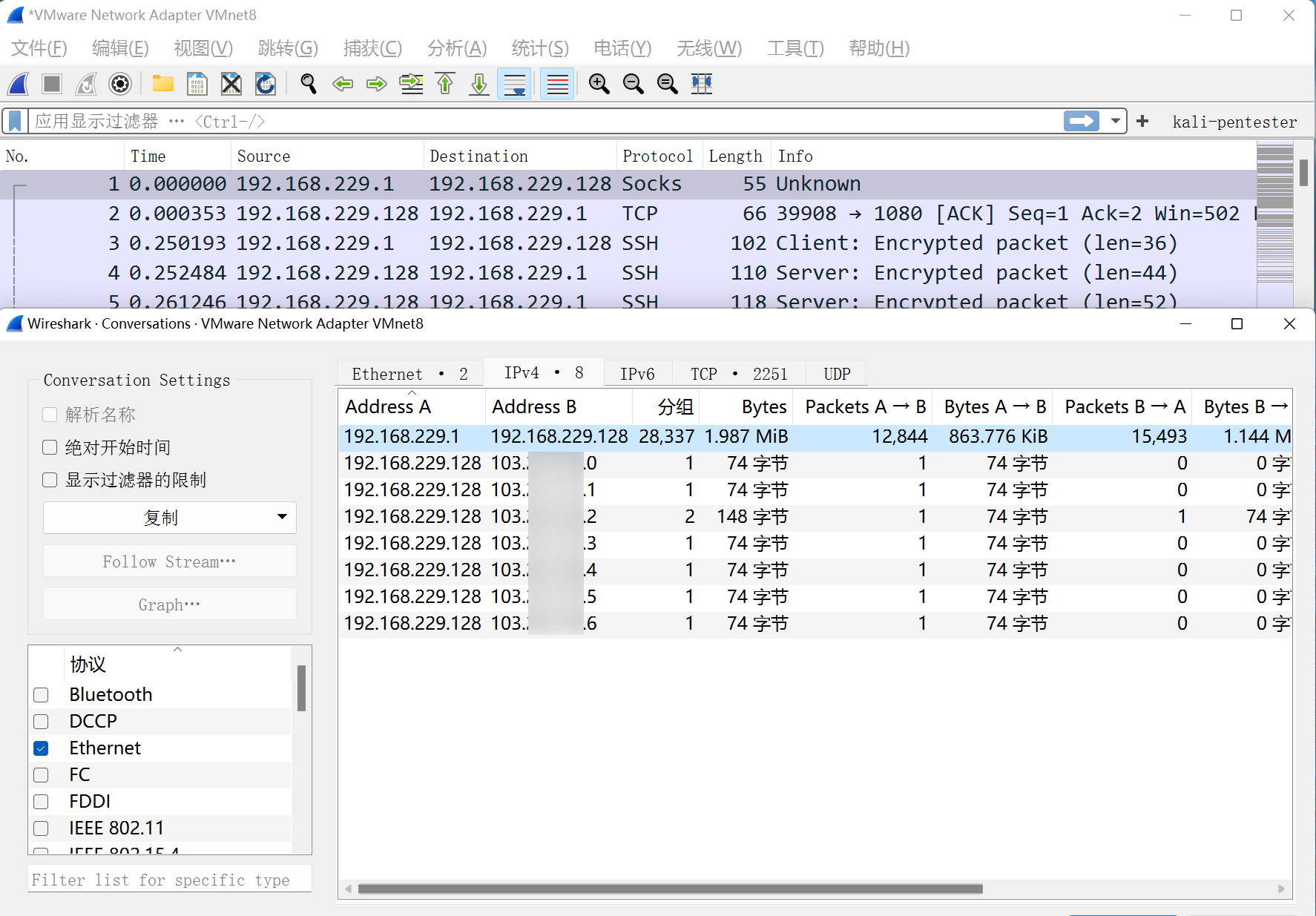The image size is (1316, 916).
Task: Uncheck the Ethernet protocol box
Action: coord(41,748)
